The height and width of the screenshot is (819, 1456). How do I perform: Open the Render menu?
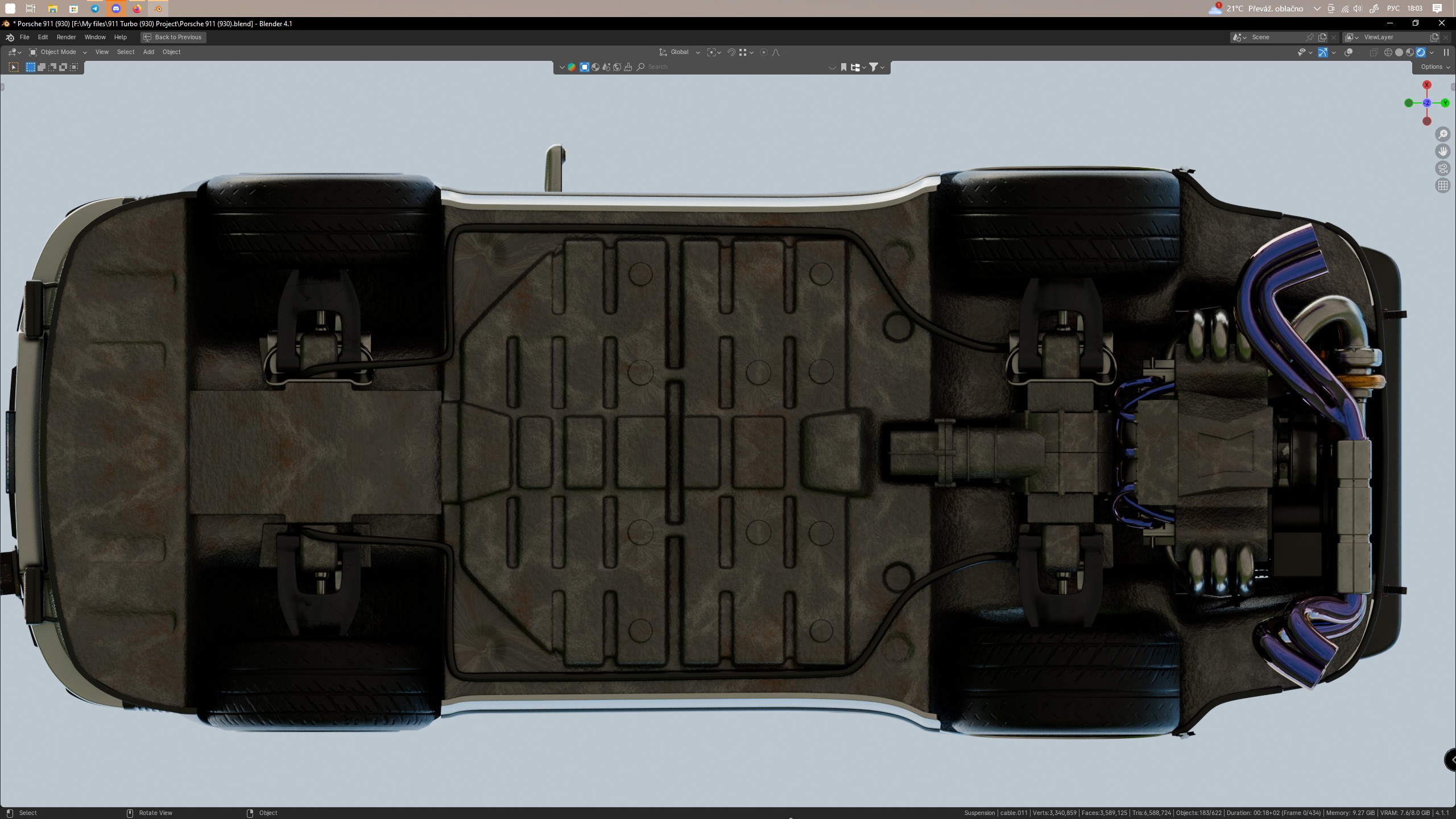coord(66,37)
